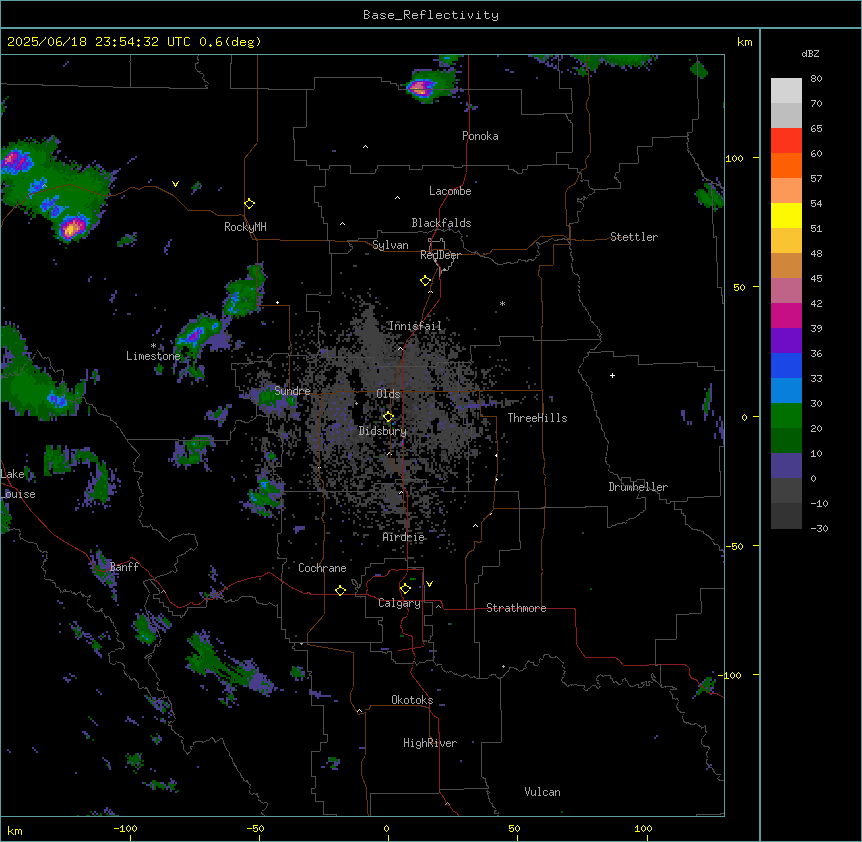
Task: Click the purple 36-39 dBZ legend swatch
Action: pyautogui.click(x=786, y=341)
